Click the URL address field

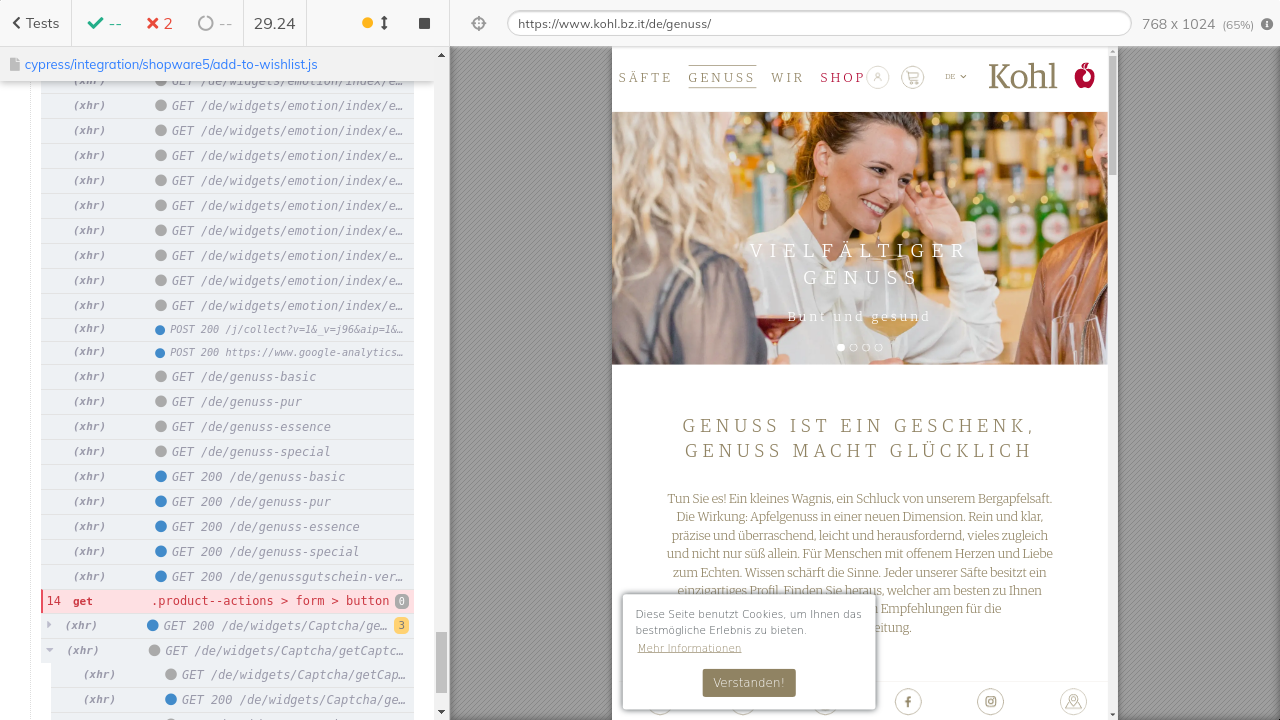[818, 23]
